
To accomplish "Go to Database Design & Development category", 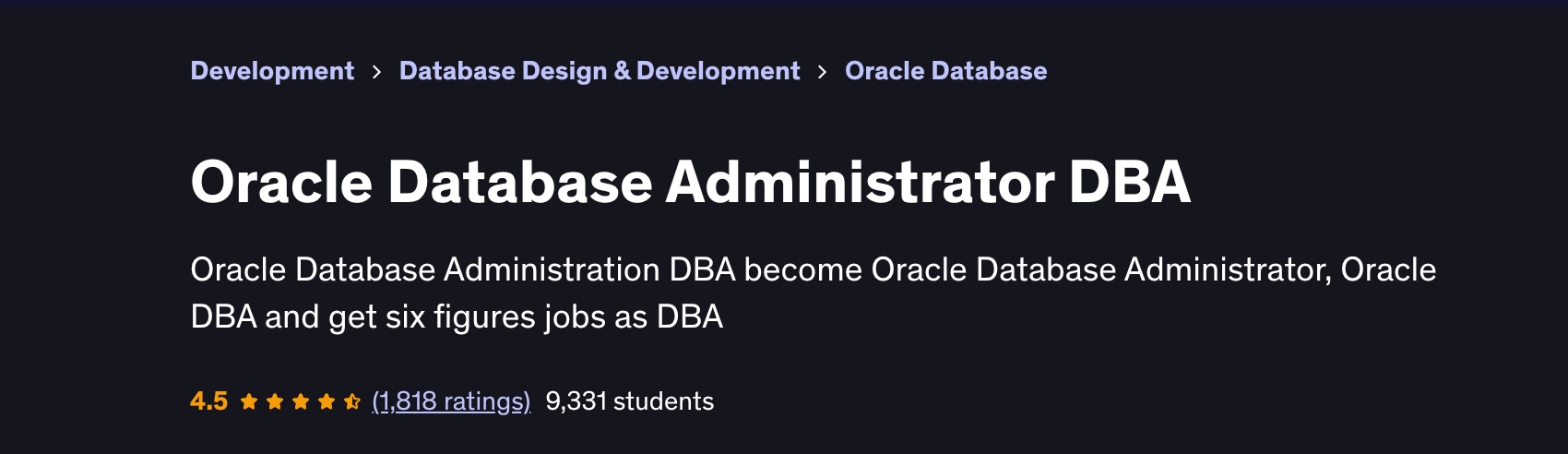I will click(600, 71).
